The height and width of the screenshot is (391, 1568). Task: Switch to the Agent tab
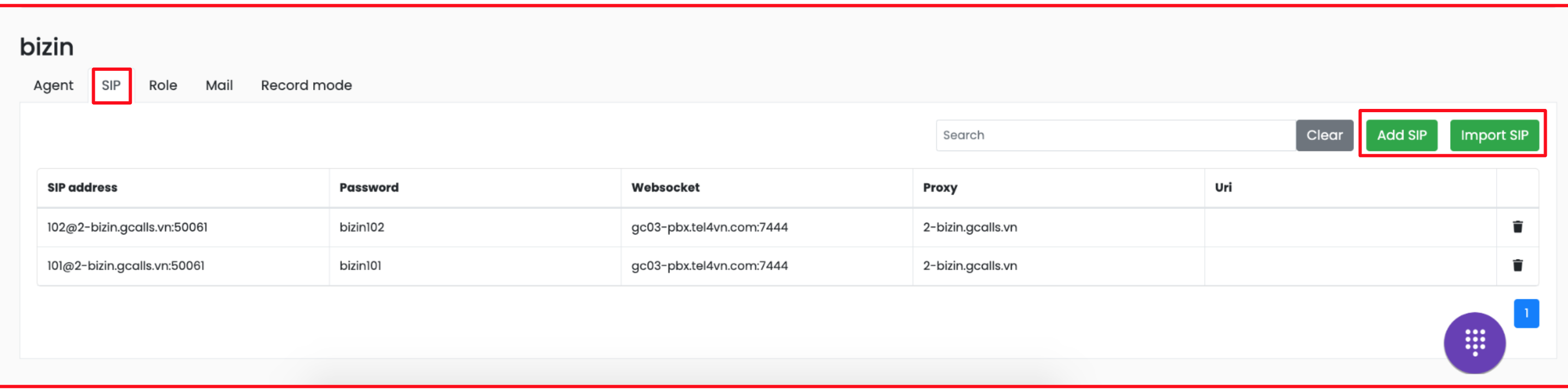click(x=53, y=85)
